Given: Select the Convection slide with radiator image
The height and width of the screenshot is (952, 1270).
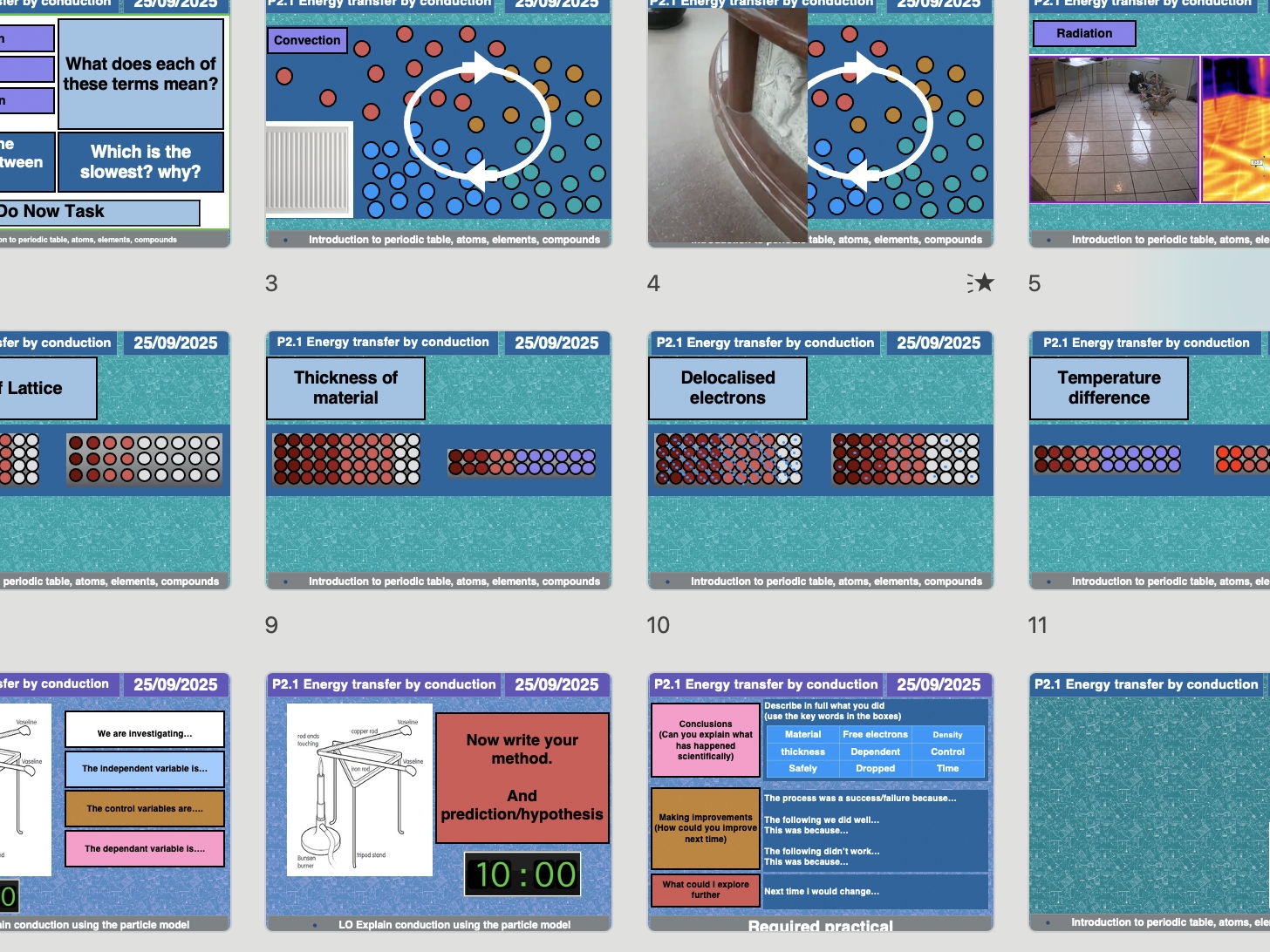Looking at the screenshot, I should (438, 122).
